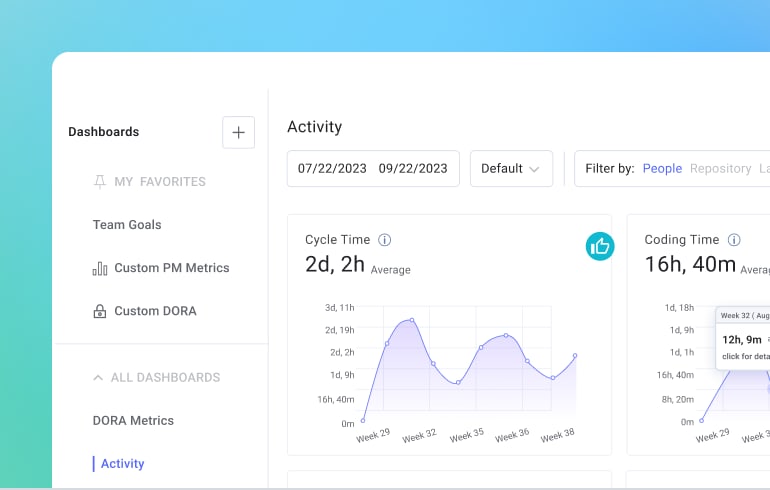This screenshot has width=770, height=490.
Task: Open the Default dropdown
Action: pyautogui.click(x=511, y=168)
